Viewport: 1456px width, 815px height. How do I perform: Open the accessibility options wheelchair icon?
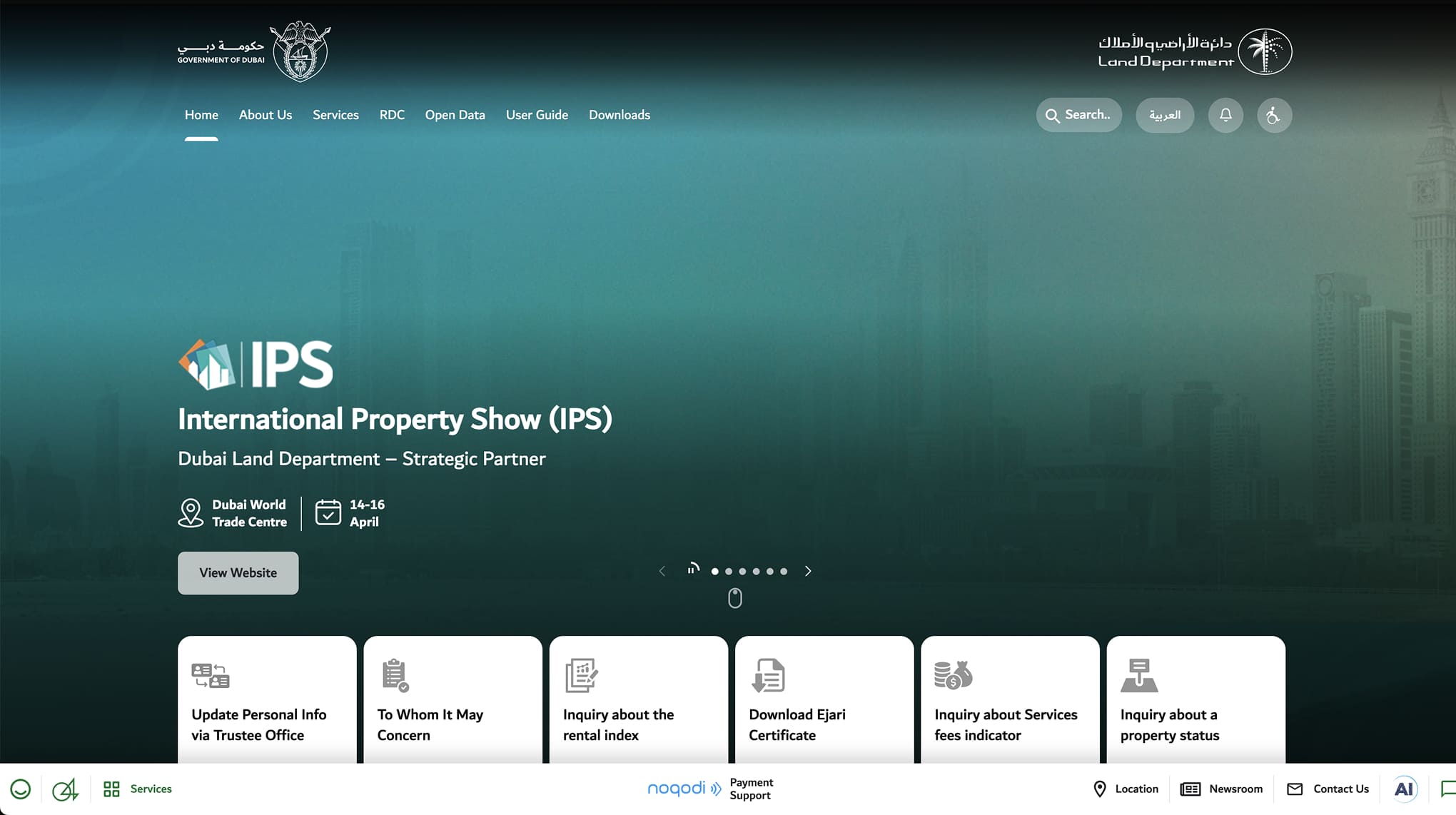point(1274,115)
